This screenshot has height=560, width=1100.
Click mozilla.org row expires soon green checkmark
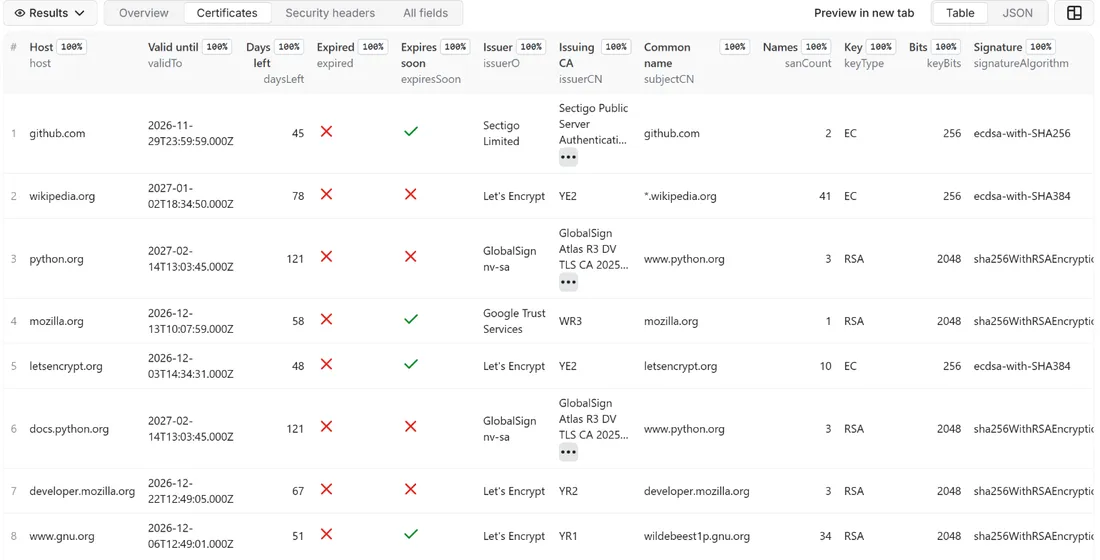click(411, 319)
